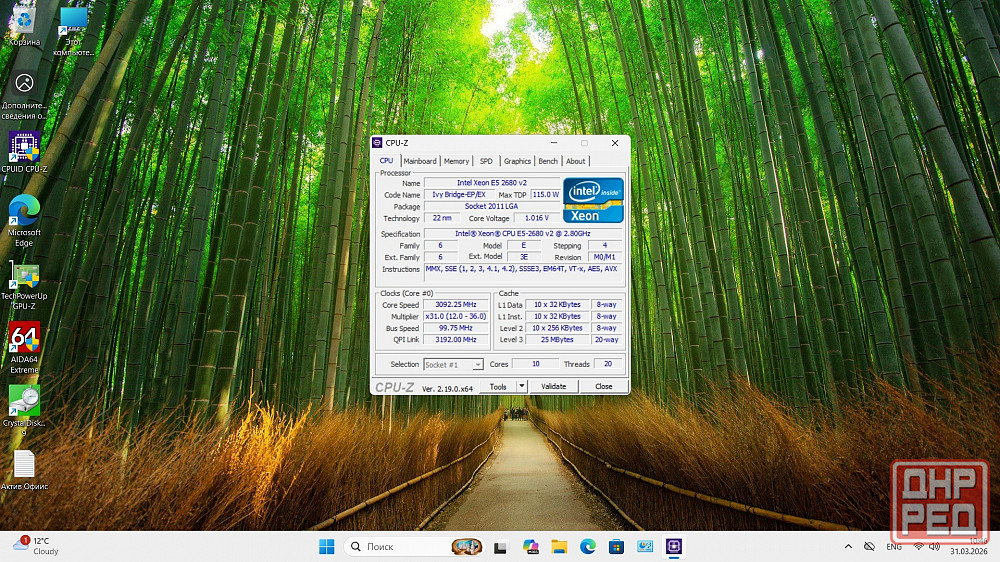Switch to the Mainboard tab
This screenshot has height=562, width=1000.
[420, 161]
